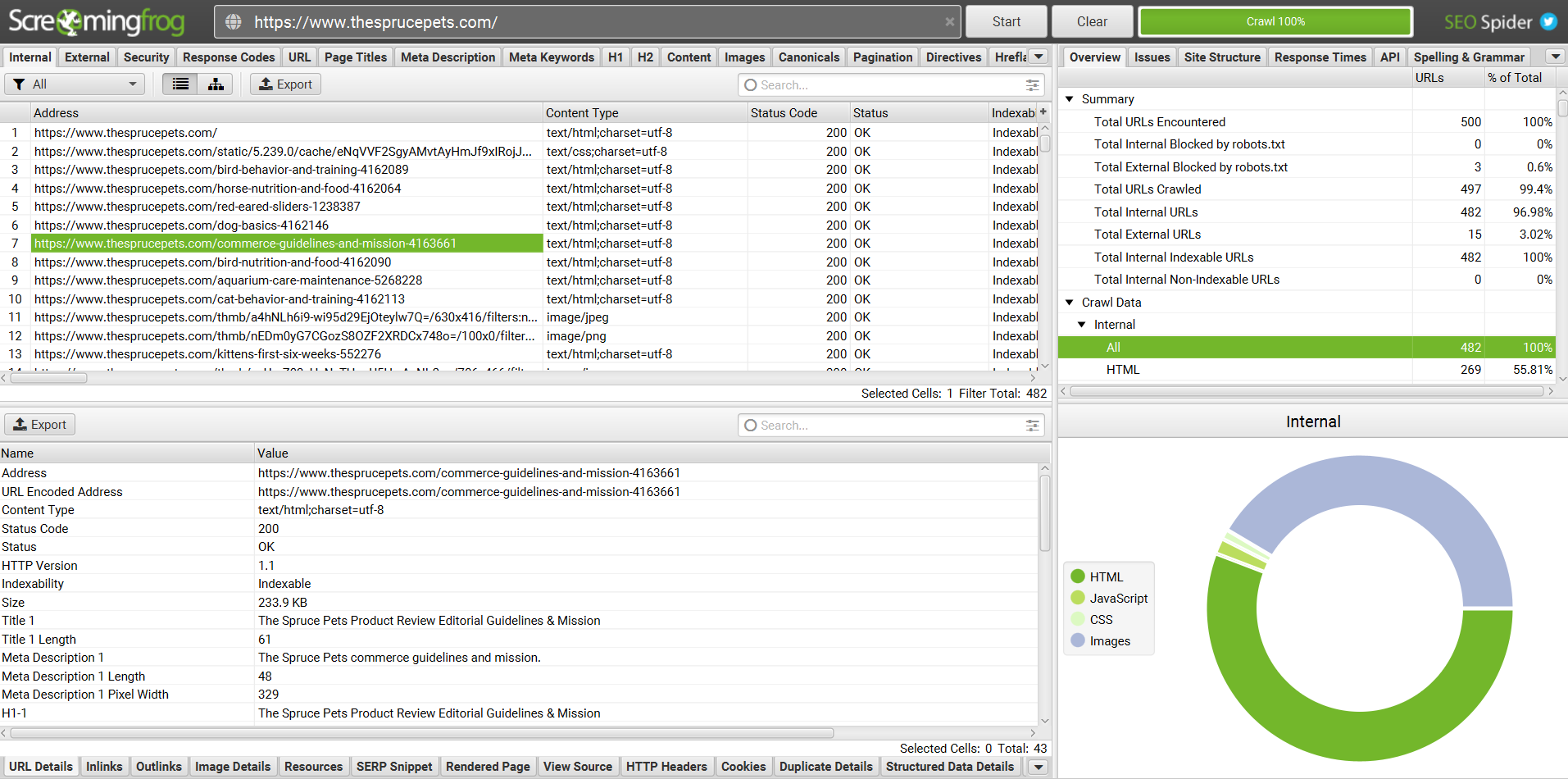Click the JavaScript legend swatch
The height and width of the screenshot is (779, 1568).
coord(1078,598)
